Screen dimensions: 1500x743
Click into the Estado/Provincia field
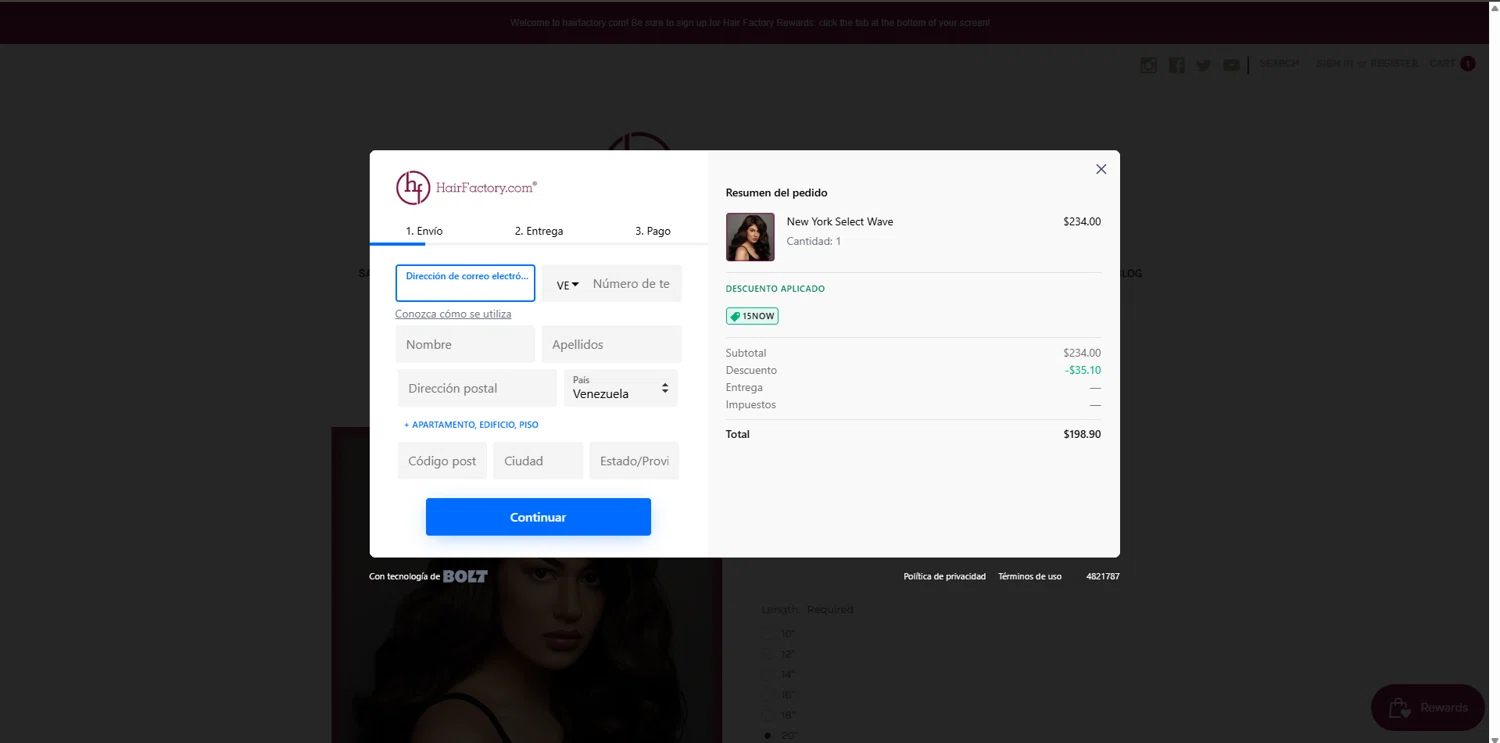coord(634,461)
